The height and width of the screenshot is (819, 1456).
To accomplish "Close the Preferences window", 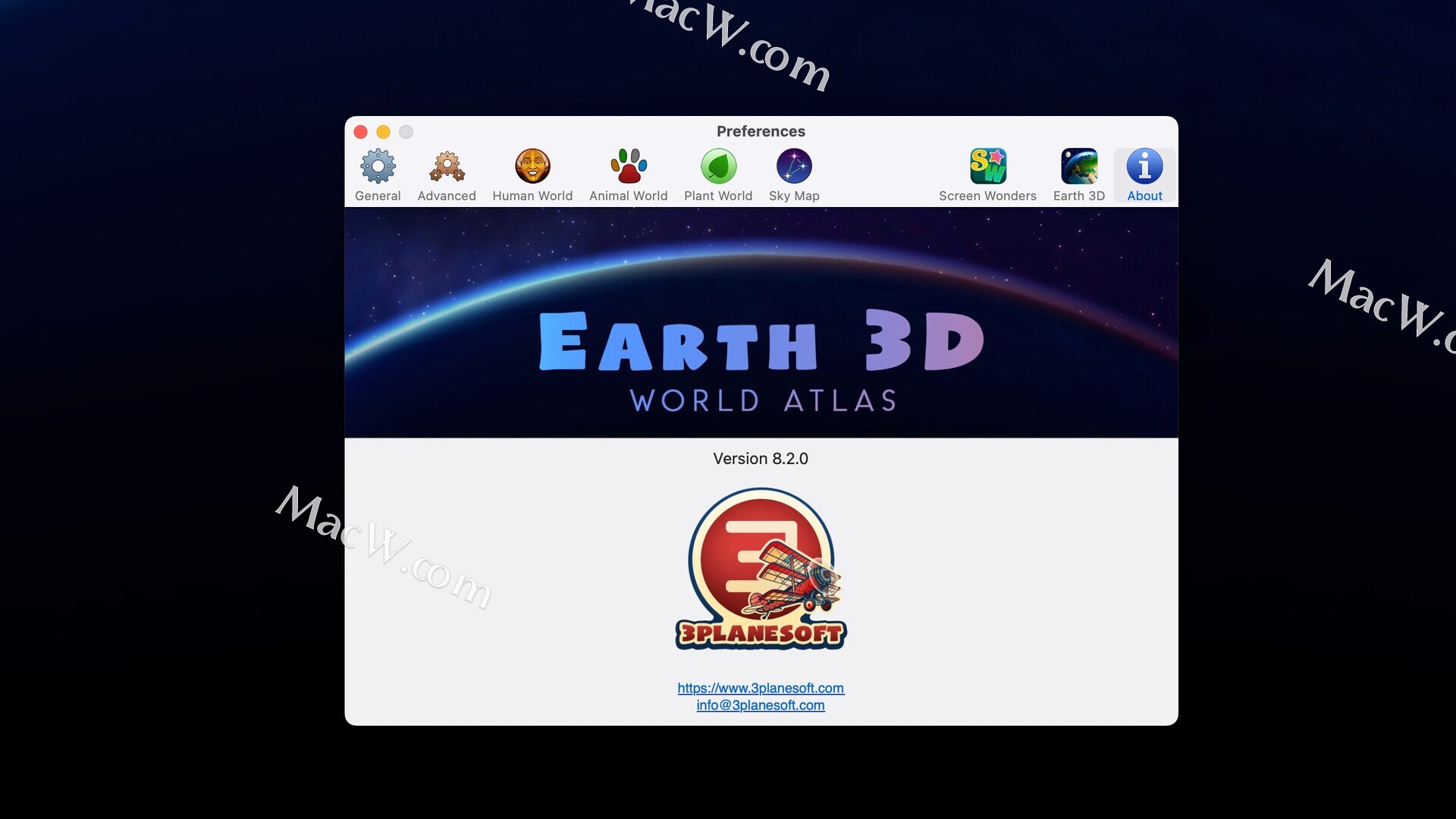I will (361, 132).
